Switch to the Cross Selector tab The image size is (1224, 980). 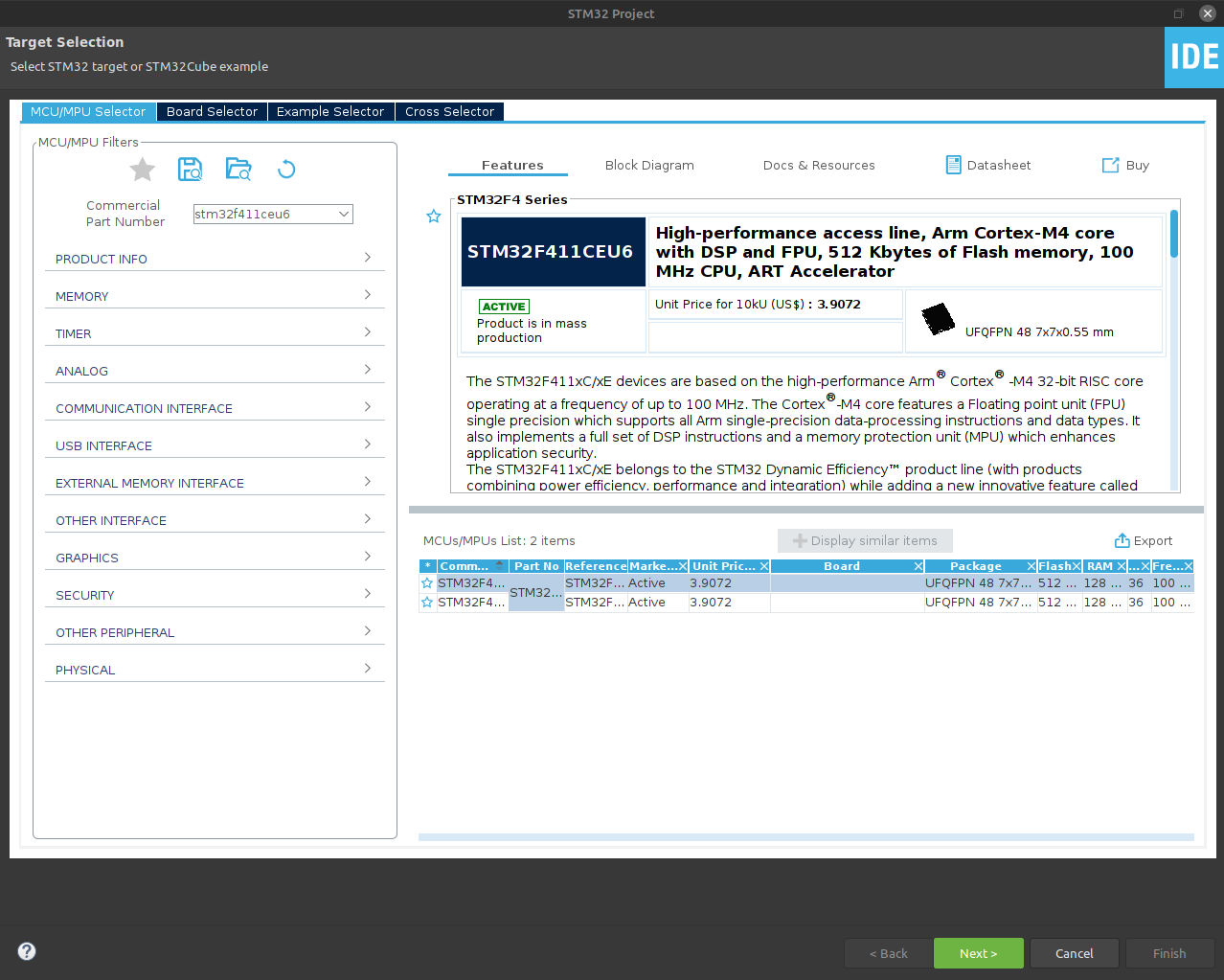tap(449, 111)
